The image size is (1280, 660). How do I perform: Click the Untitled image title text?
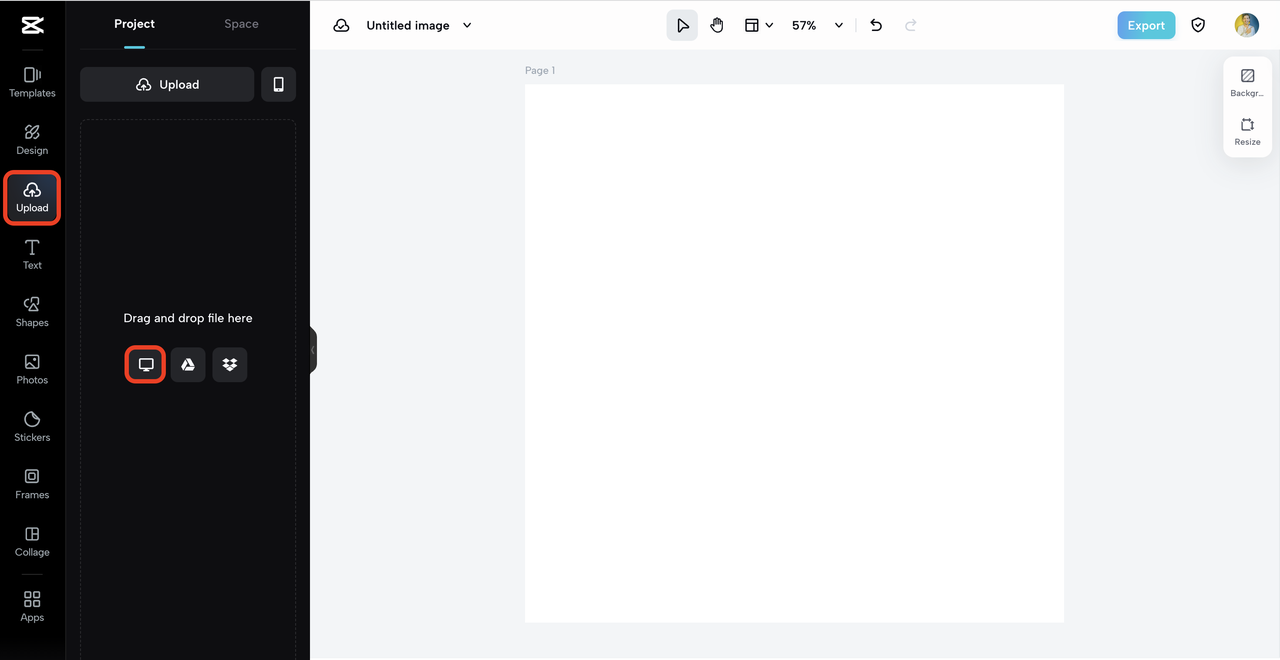tap(408, 25)
